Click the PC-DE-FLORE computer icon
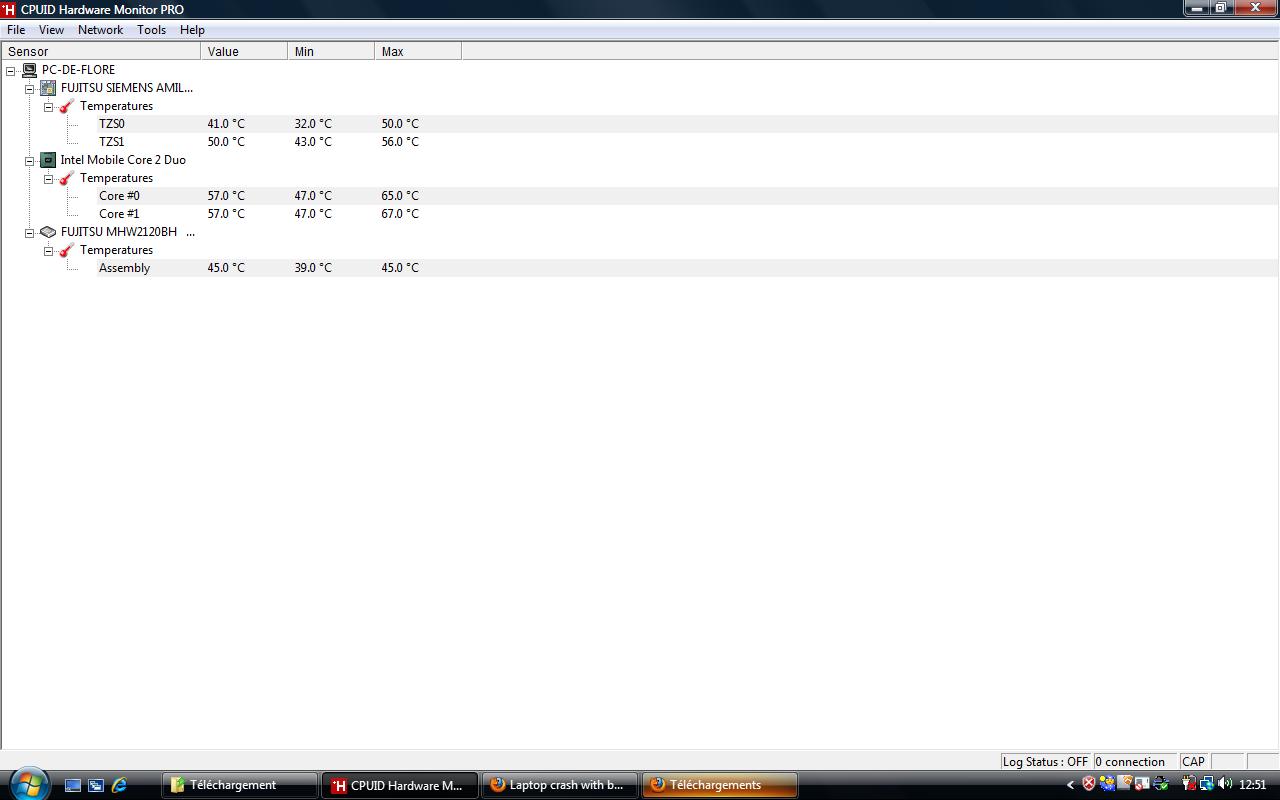 29,70
